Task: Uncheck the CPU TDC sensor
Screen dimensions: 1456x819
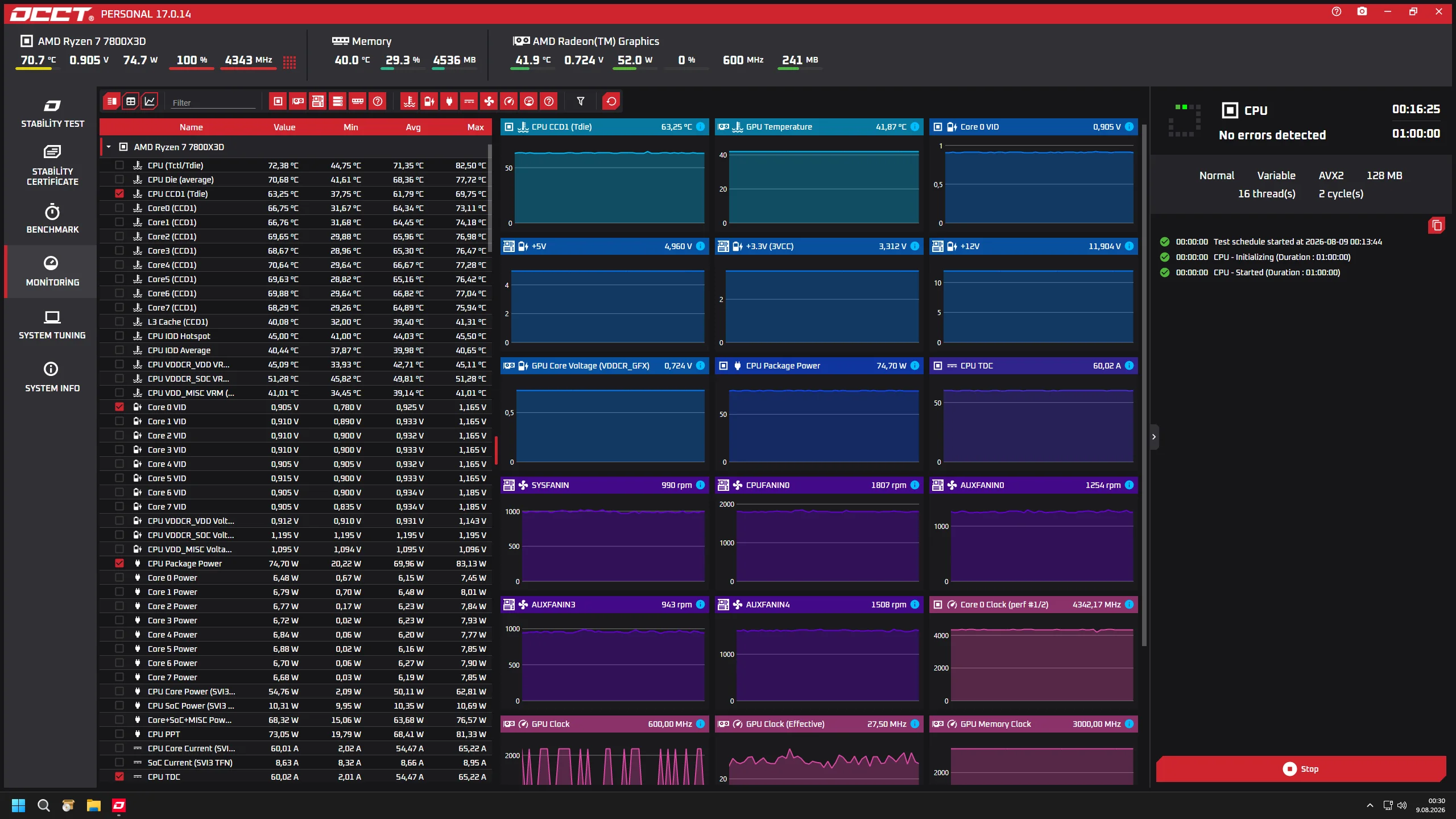Action: 119,777
